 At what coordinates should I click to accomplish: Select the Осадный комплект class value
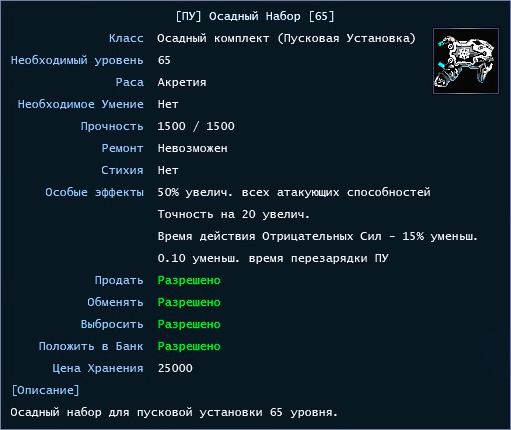286,38
